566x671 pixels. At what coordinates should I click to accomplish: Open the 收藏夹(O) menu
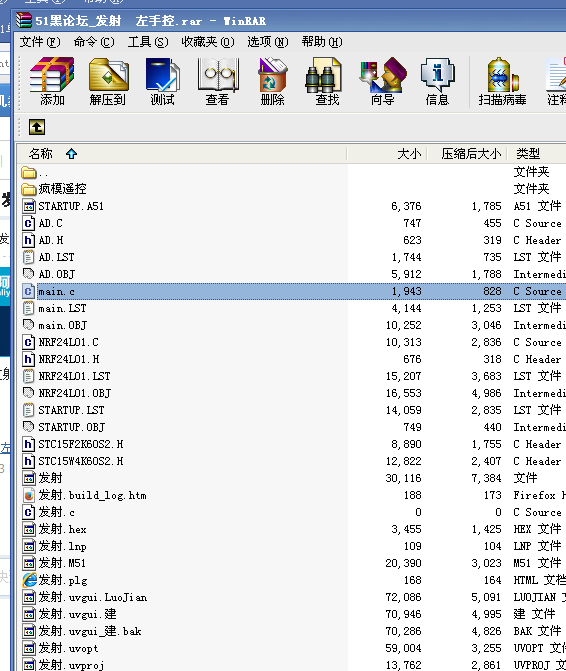[x=207, y=42]
